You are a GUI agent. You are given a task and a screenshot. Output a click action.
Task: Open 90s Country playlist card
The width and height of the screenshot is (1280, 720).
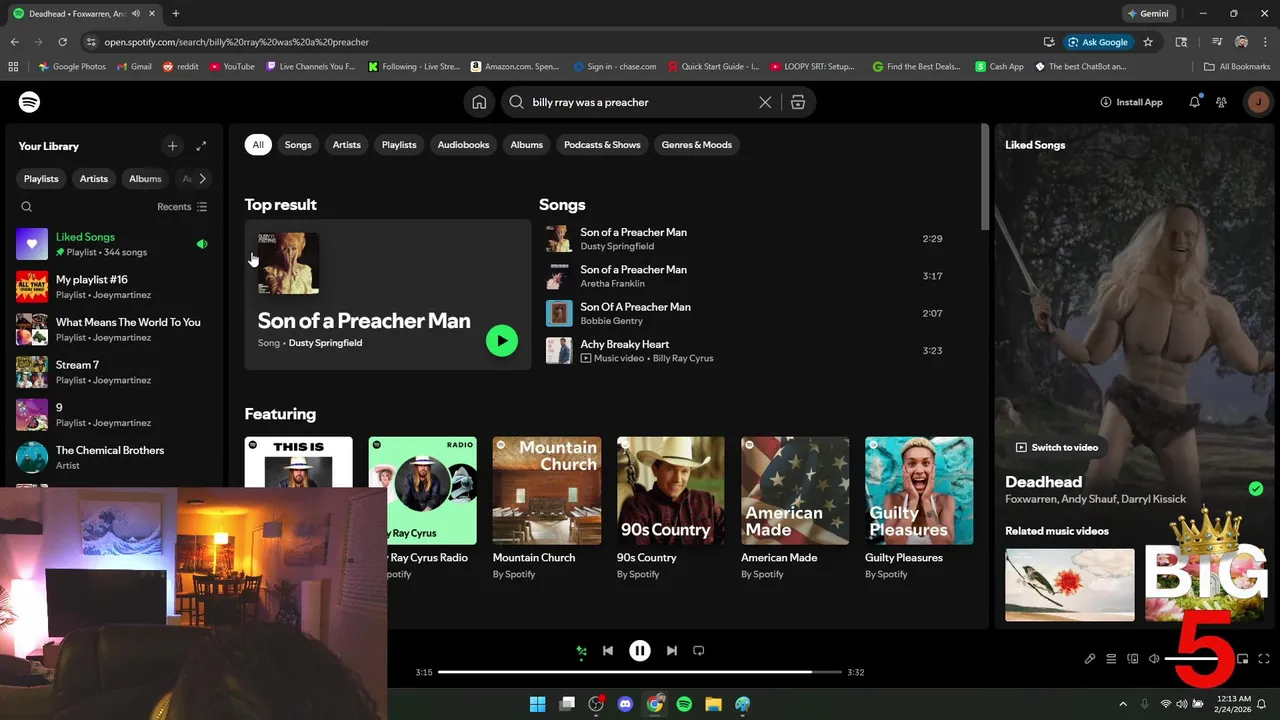(671, 509)
